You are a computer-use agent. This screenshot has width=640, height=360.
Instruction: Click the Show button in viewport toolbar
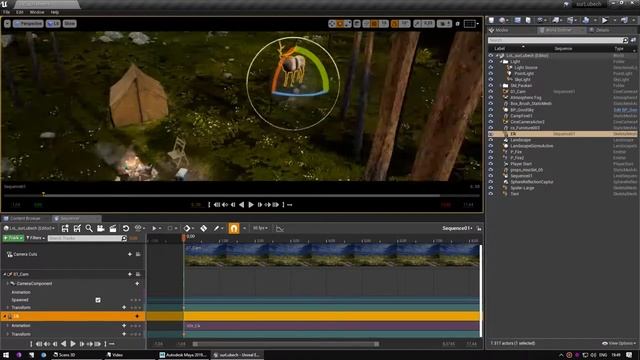coord(69,24)
